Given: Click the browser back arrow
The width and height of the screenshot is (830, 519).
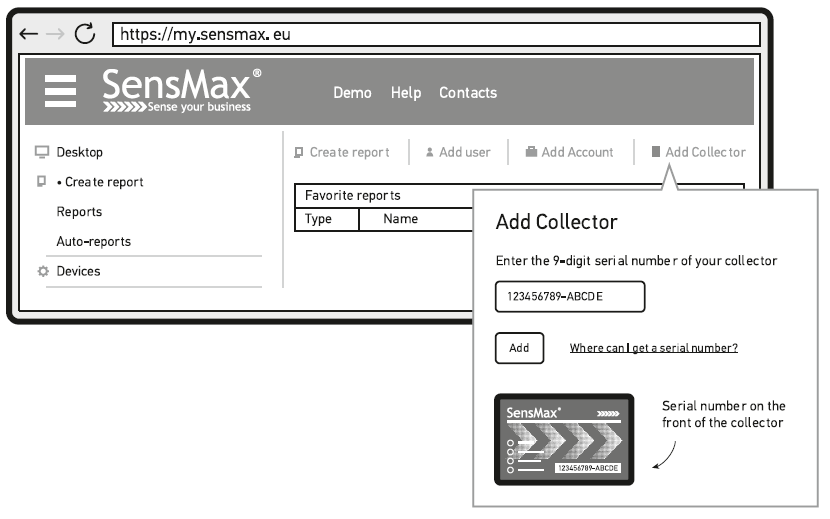Looking at the screenshot, I should (28, 34).
